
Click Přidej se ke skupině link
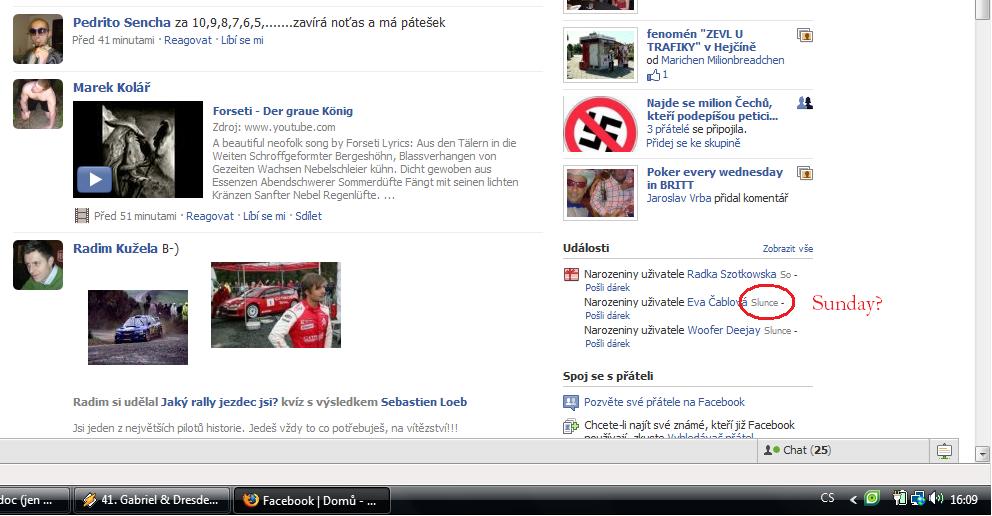point(693,144)
